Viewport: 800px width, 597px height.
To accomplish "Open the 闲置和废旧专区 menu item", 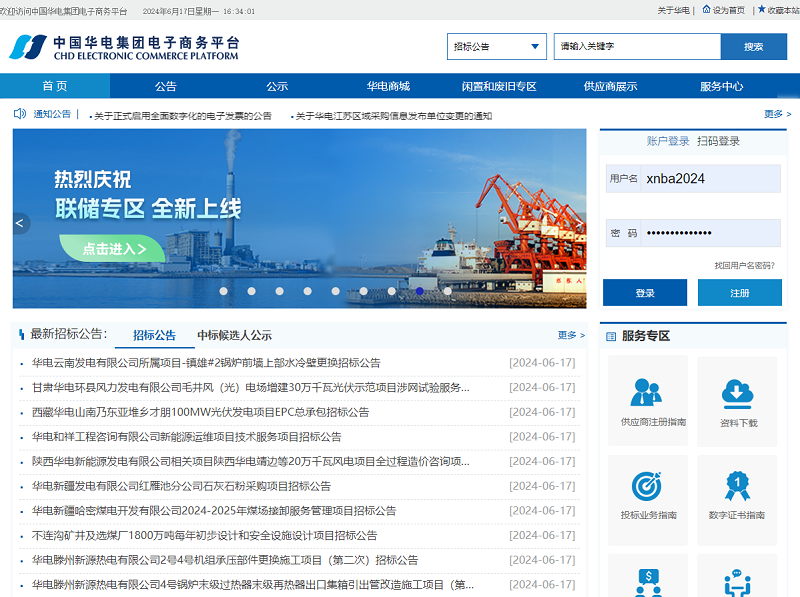I will 499,86.
